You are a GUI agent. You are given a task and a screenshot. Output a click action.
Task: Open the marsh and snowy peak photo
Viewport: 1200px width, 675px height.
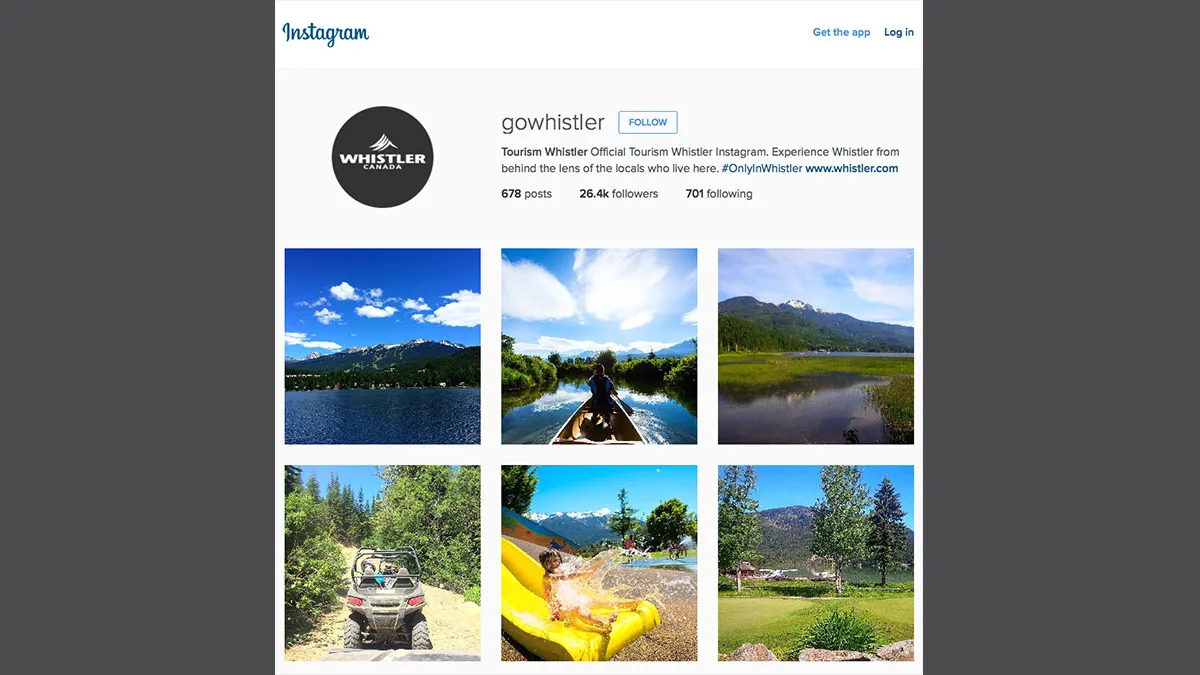[x=816, y=346]
